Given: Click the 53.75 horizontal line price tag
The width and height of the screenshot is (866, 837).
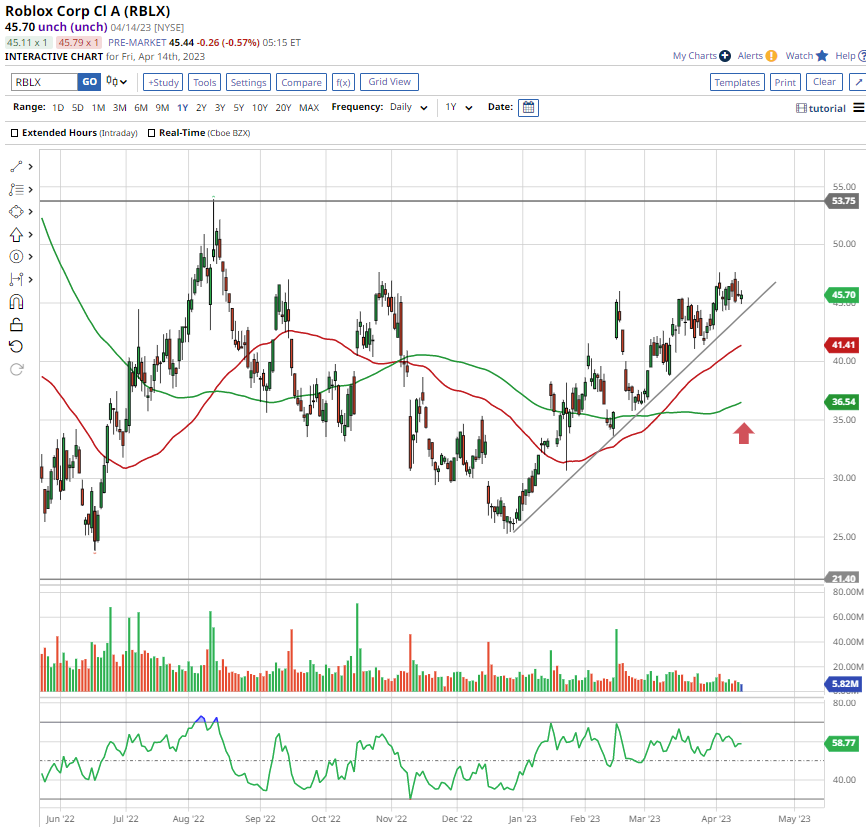Looking at the screenshot, I should point(842,201).
